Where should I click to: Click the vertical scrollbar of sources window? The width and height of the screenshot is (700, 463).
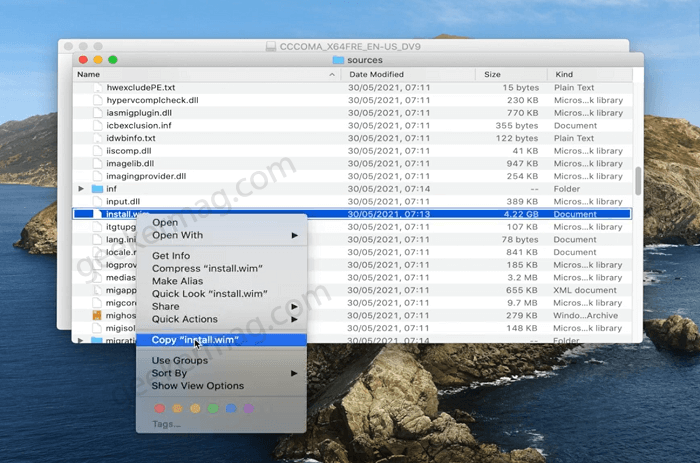pos(638,181)
